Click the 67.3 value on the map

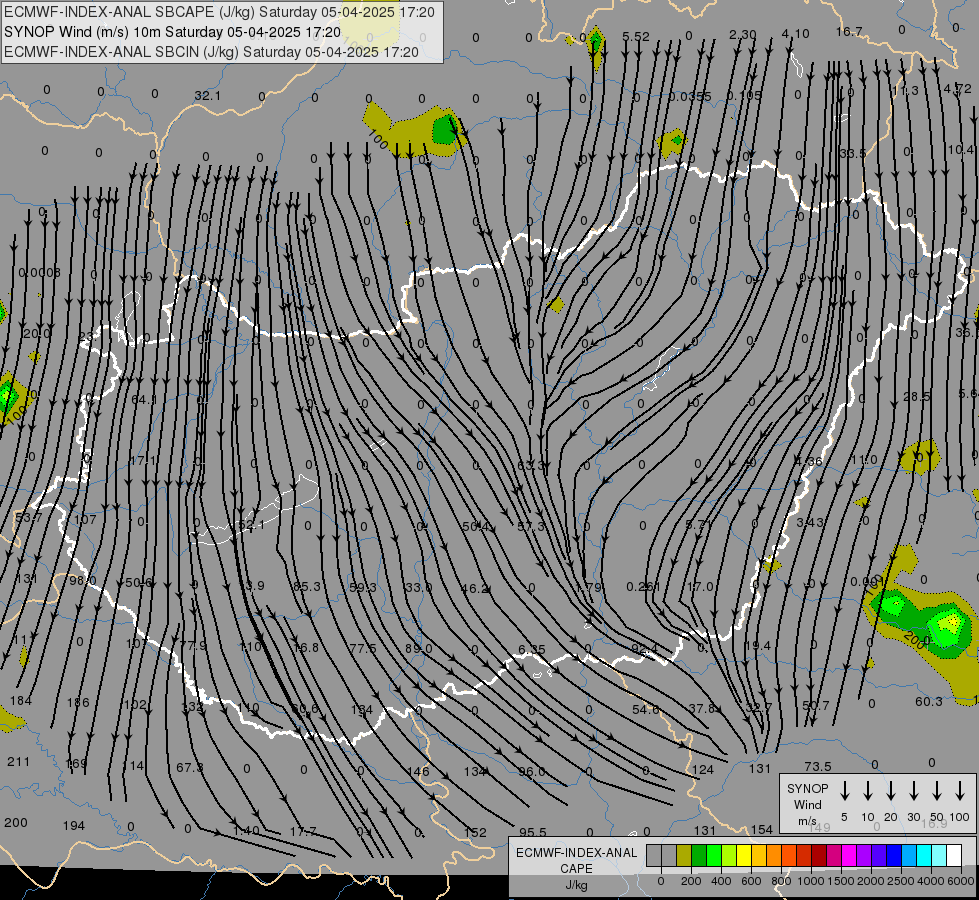(x=189, y=767)
